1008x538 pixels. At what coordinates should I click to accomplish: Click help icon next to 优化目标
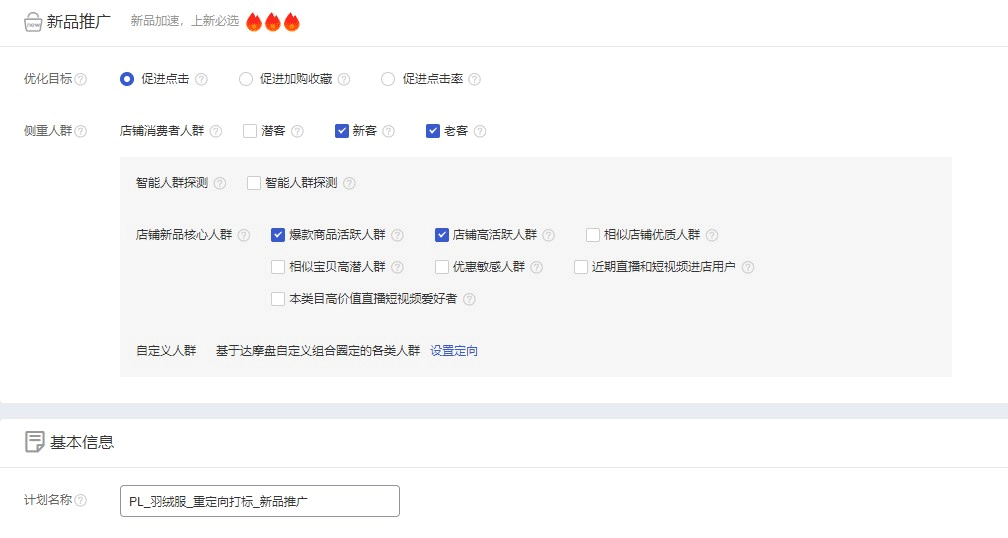pyautogui.click(x=81, y=79)
